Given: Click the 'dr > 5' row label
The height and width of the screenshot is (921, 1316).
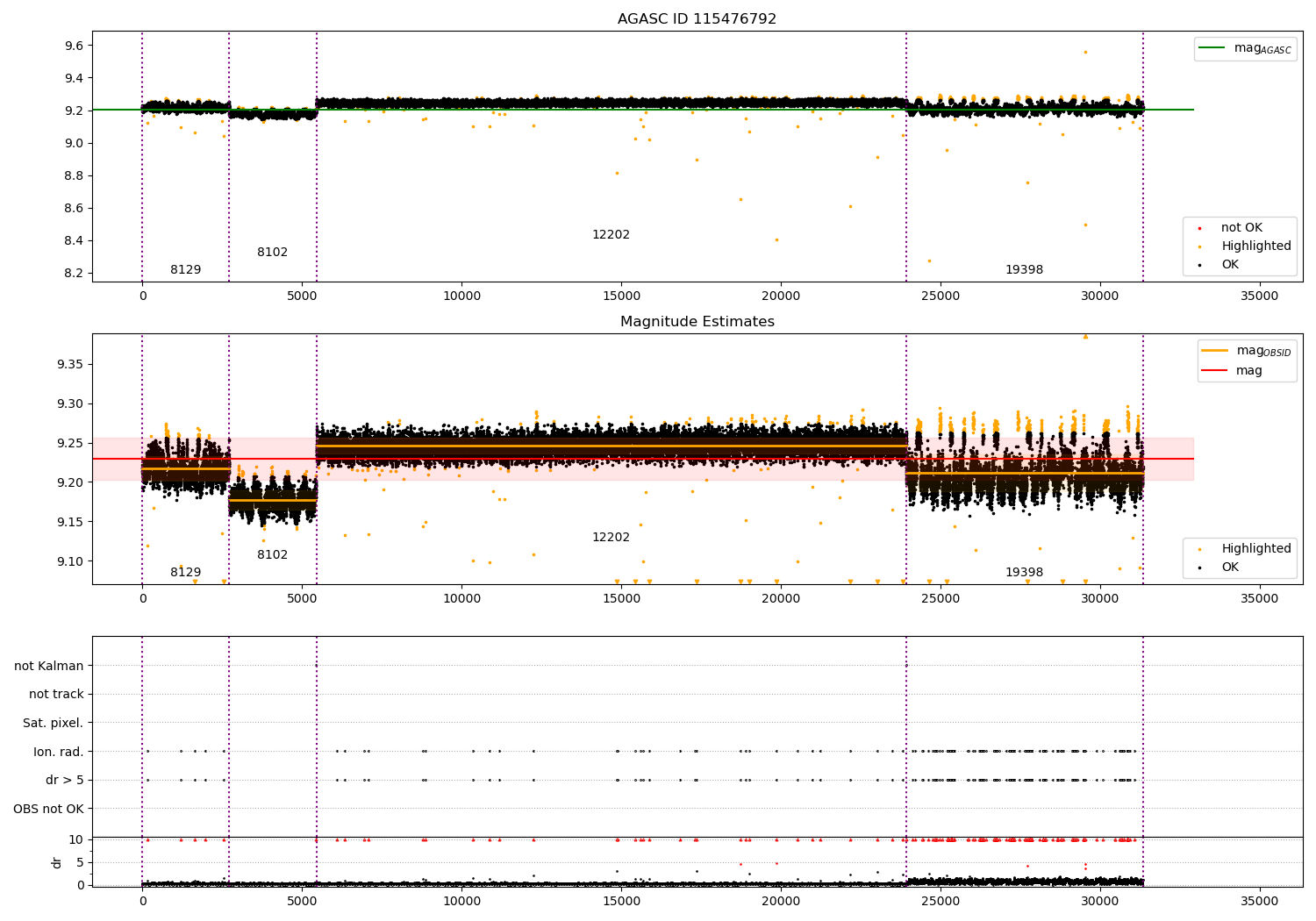Looking at the screenshot, I should pyautogui.click(x=65, y=781).
